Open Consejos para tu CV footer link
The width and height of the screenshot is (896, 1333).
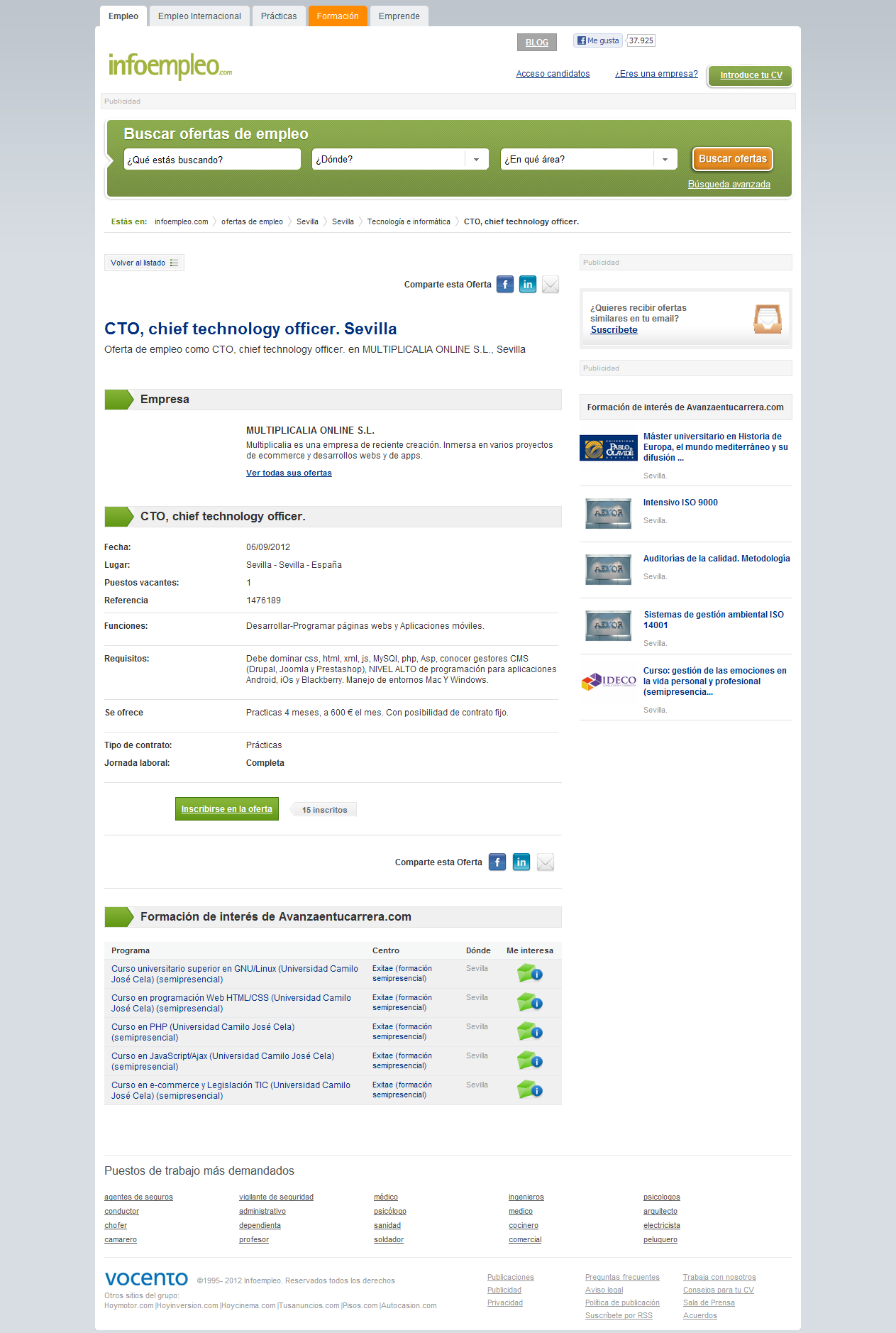click(719, 1290)
